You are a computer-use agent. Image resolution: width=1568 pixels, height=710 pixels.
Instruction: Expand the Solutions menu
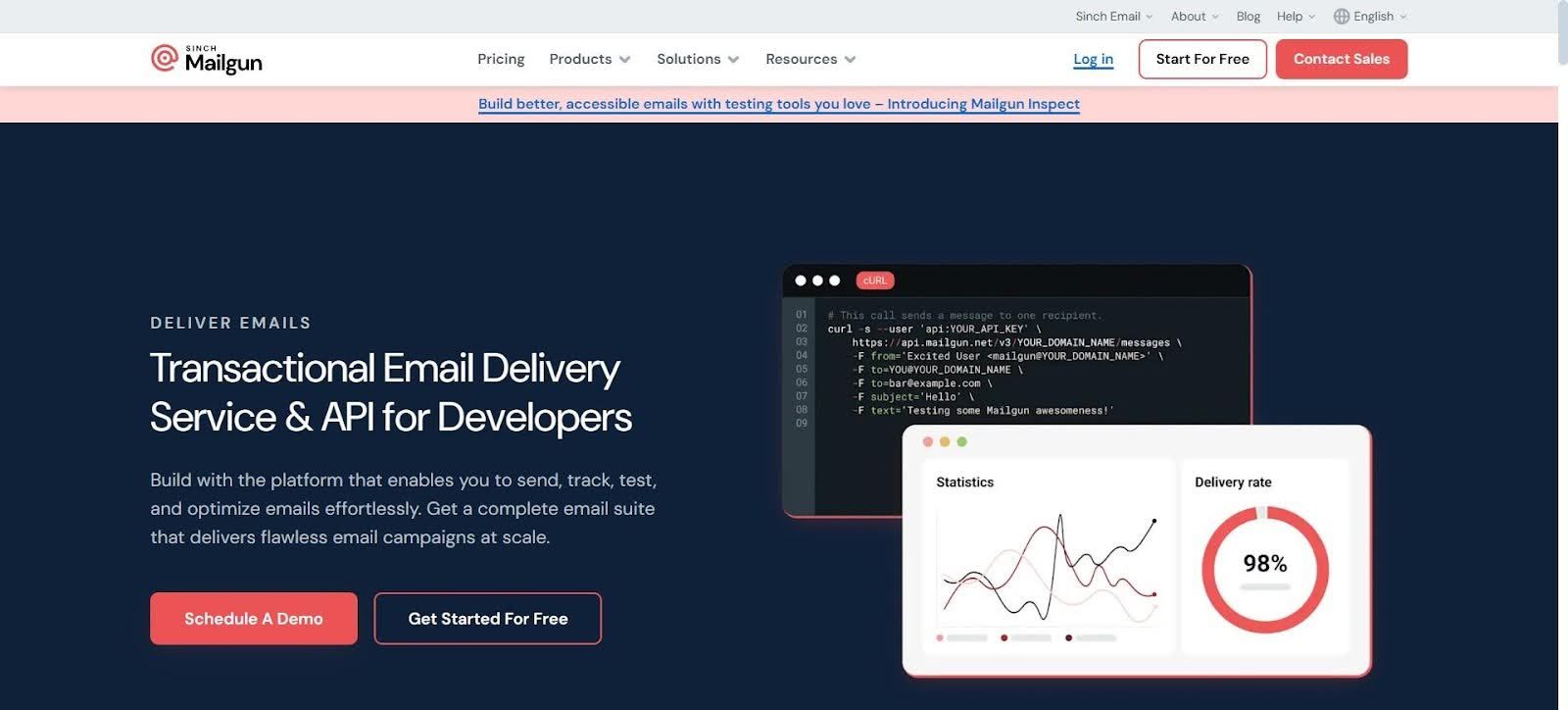click(x=698, y=59)
